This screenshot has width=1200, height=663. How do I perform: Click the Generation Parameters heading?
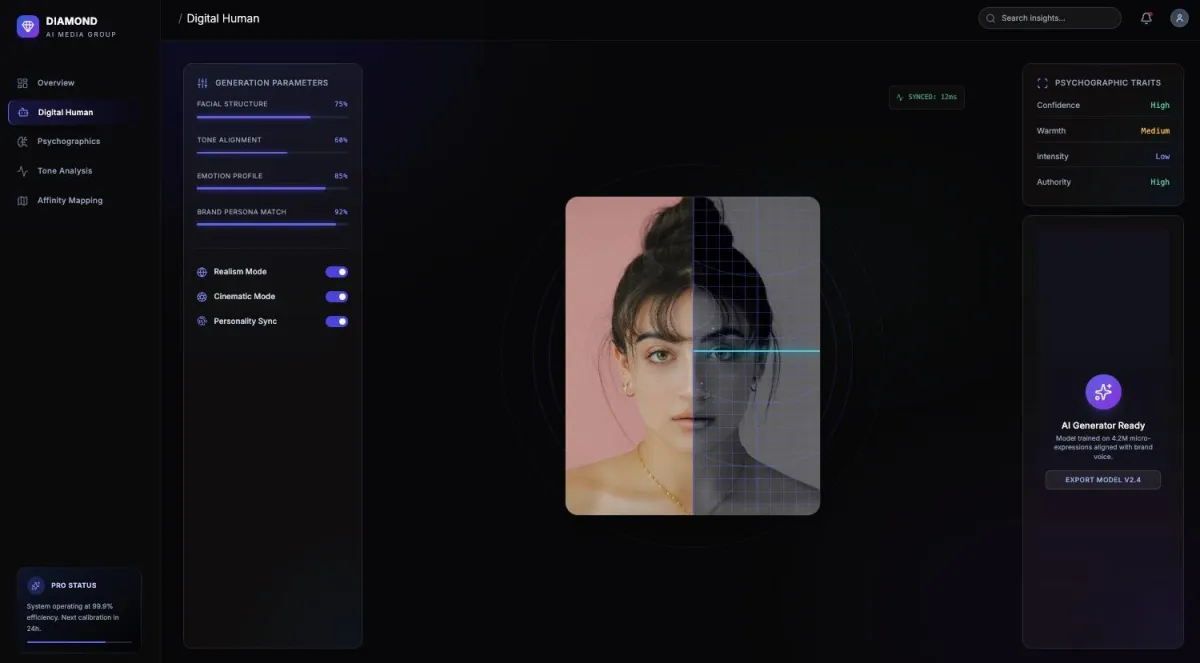pos(271,83)
